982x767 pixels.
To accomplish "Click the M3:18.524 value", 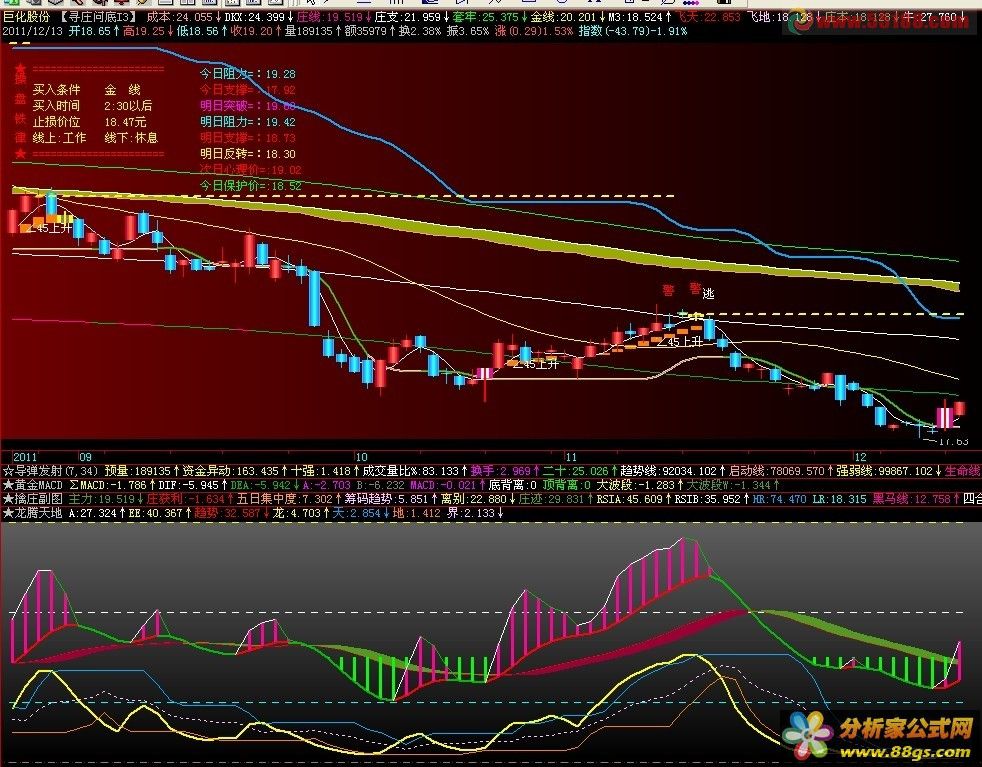I will [638, 18].
